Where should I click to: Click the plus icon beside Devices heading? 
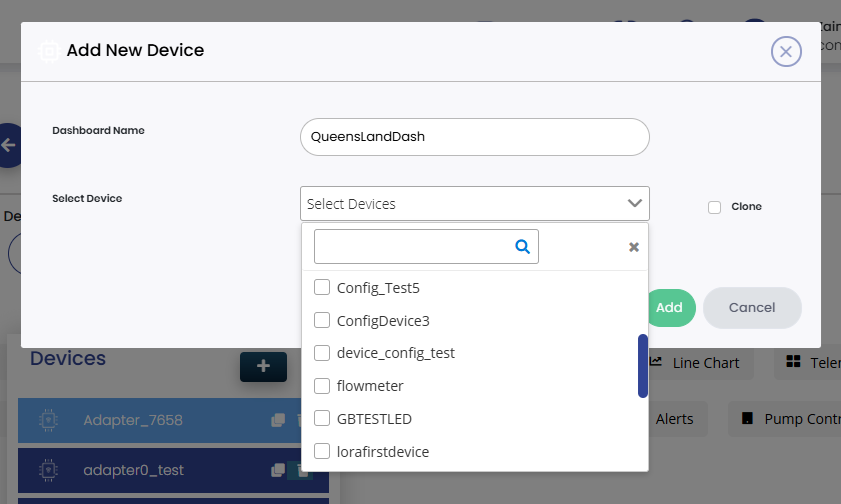tap(263, 366)
